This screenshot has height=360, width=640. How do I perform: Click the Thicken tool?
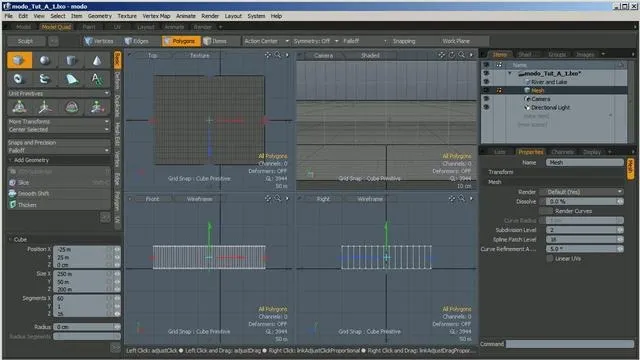(x=59, y=204)
